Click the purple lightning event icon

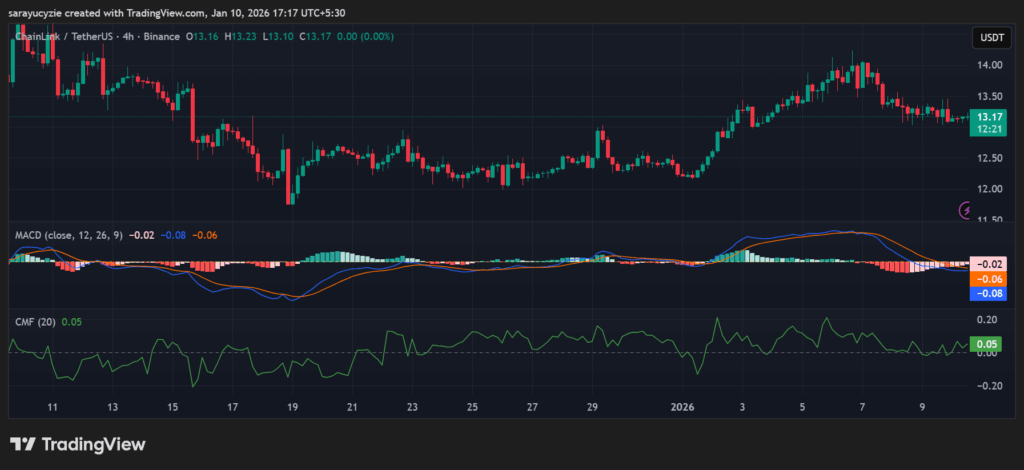pos(966,210)
